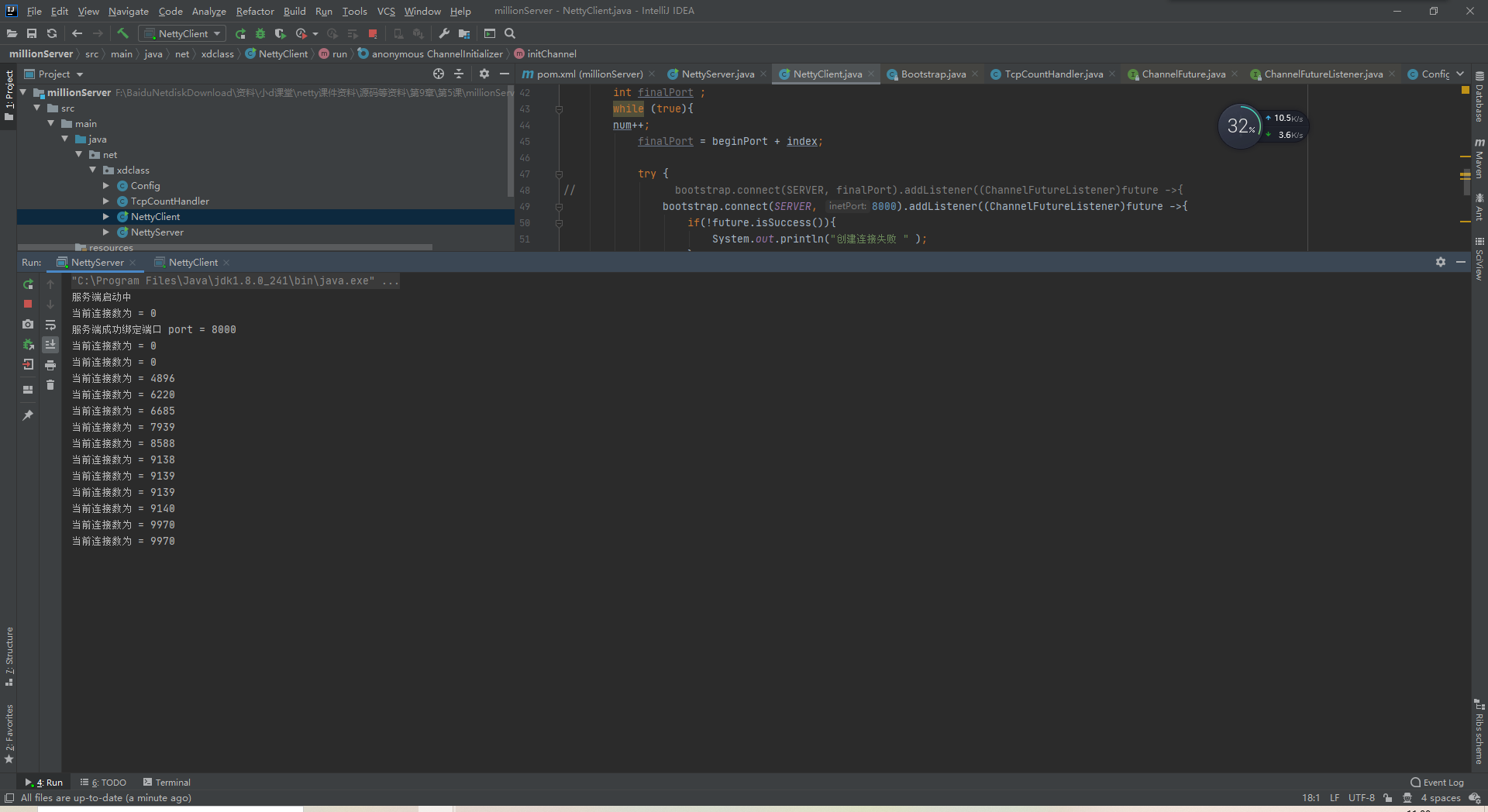Expand the Config class tree node
Image resolution: width=1488 pixels, height=812 pixels.
[106, 186]
